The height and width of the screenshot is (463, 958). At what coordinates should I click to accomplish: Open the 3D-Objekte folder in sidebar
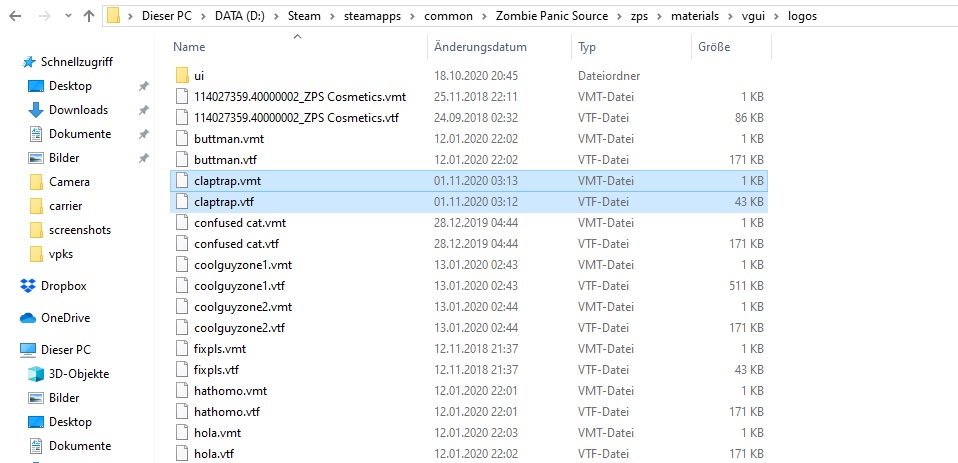point(79,374)
